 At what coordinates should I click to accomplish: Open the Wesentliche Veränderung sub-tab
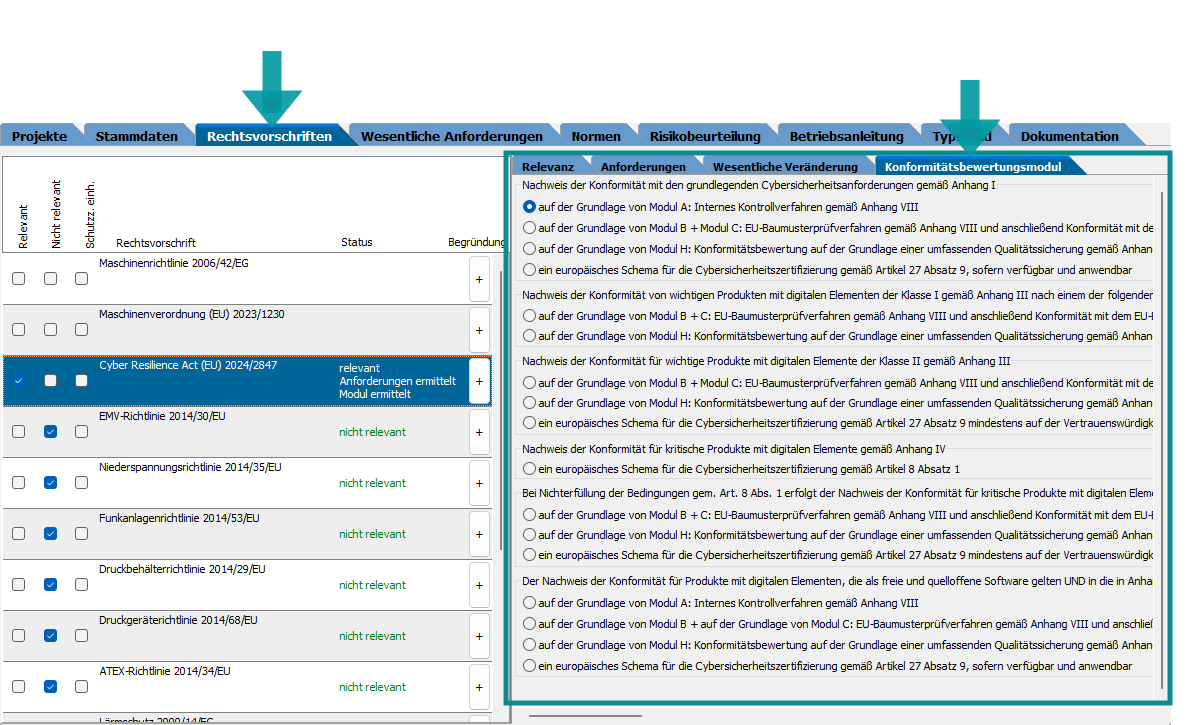(784, 167)
